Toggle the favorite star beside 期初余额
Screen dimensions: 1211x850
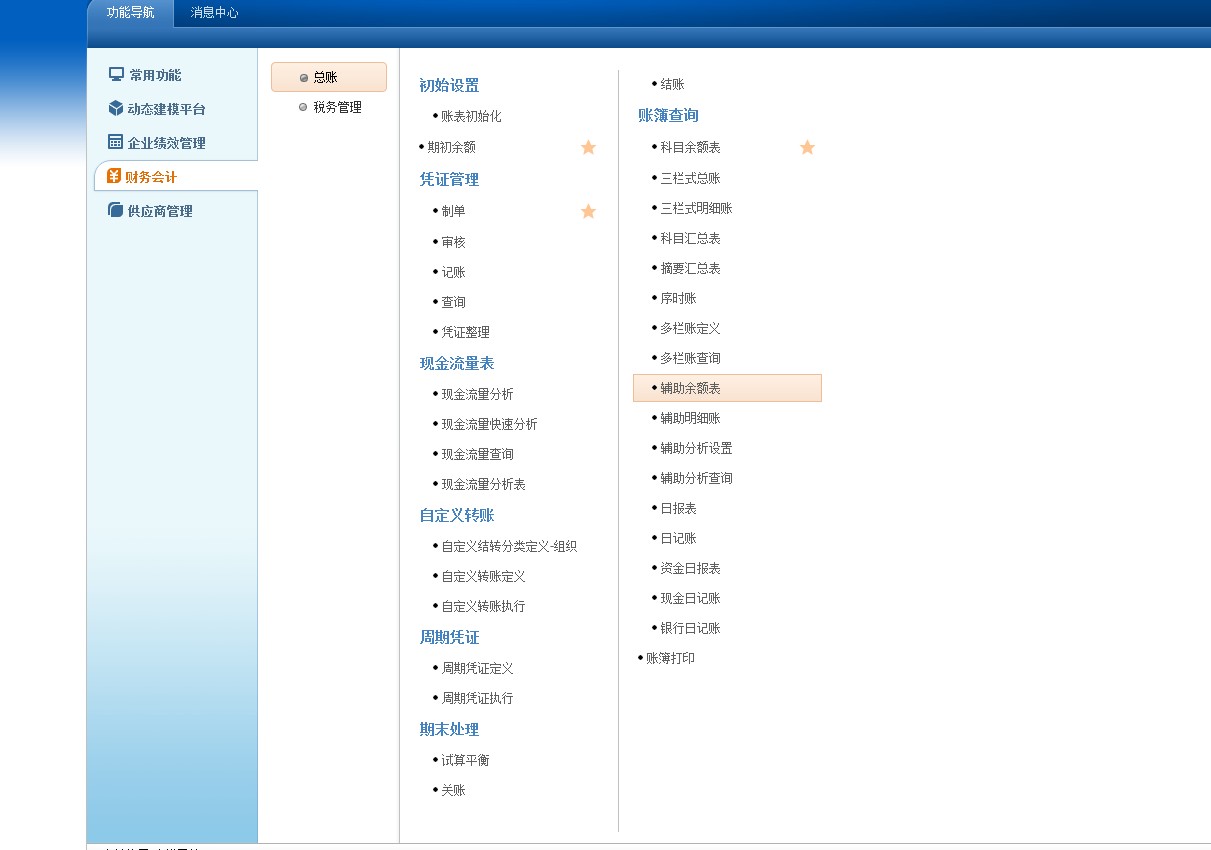point(588,147)
